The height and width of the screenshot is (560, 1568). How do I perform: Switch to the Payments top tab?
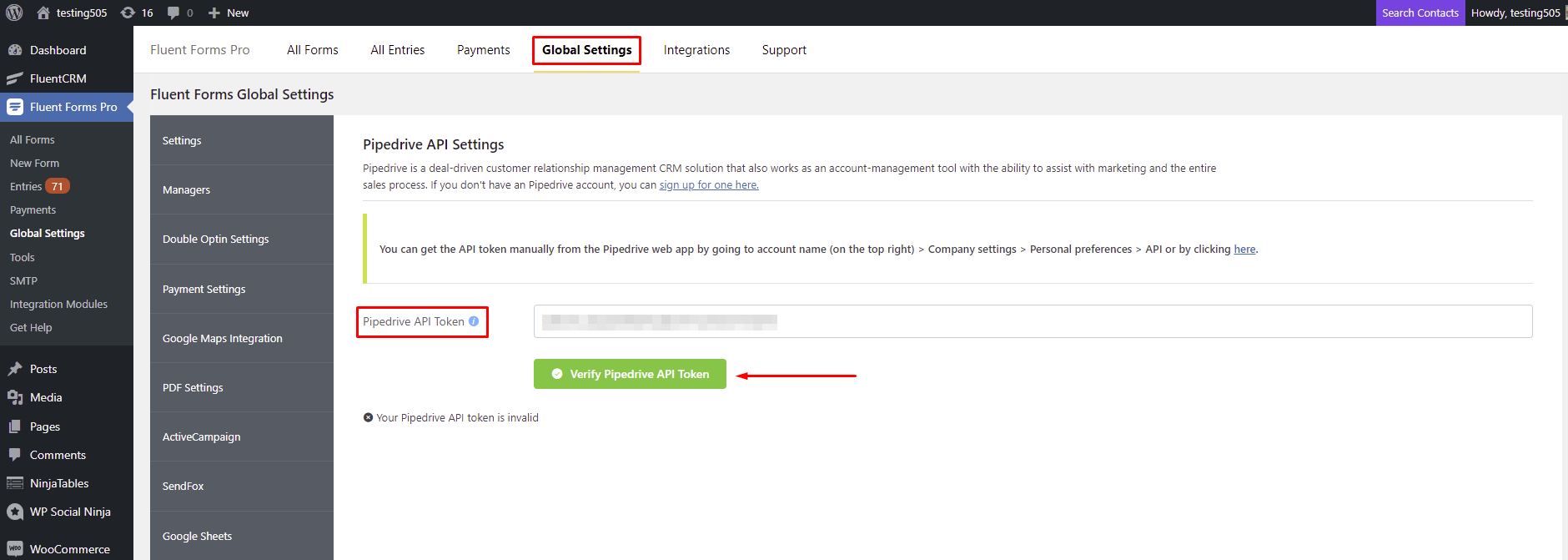coord(484,50)
